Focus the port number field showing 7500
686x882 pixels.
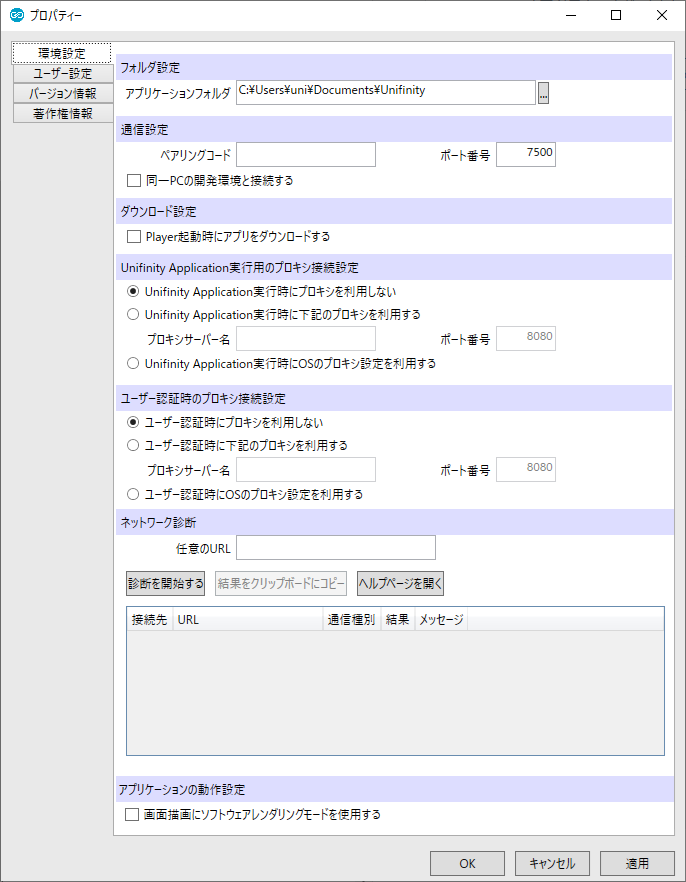(x=525, y=154)
